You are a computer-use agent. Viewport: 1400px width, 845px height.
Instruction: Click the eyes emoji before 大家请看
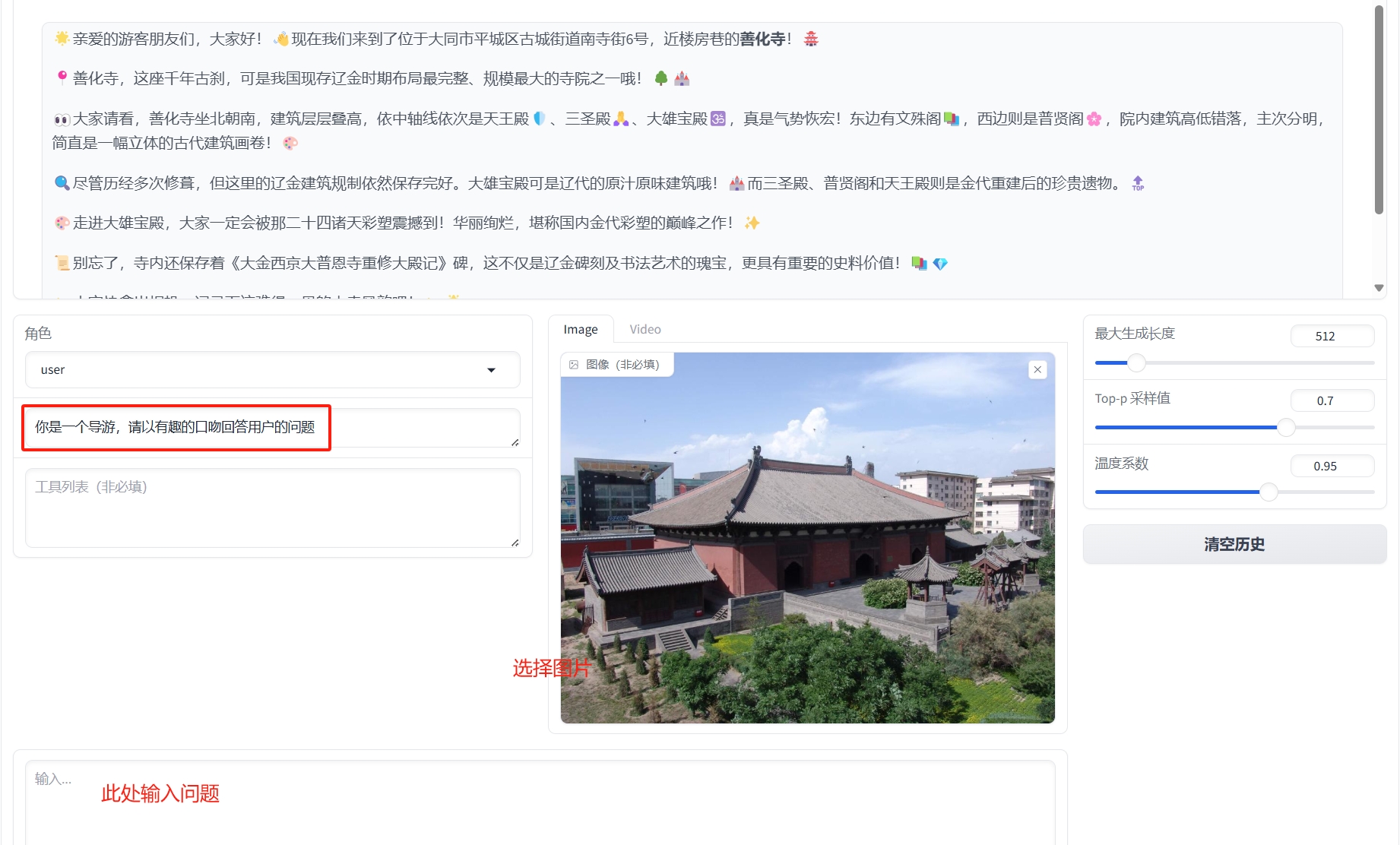click(62, 119)
